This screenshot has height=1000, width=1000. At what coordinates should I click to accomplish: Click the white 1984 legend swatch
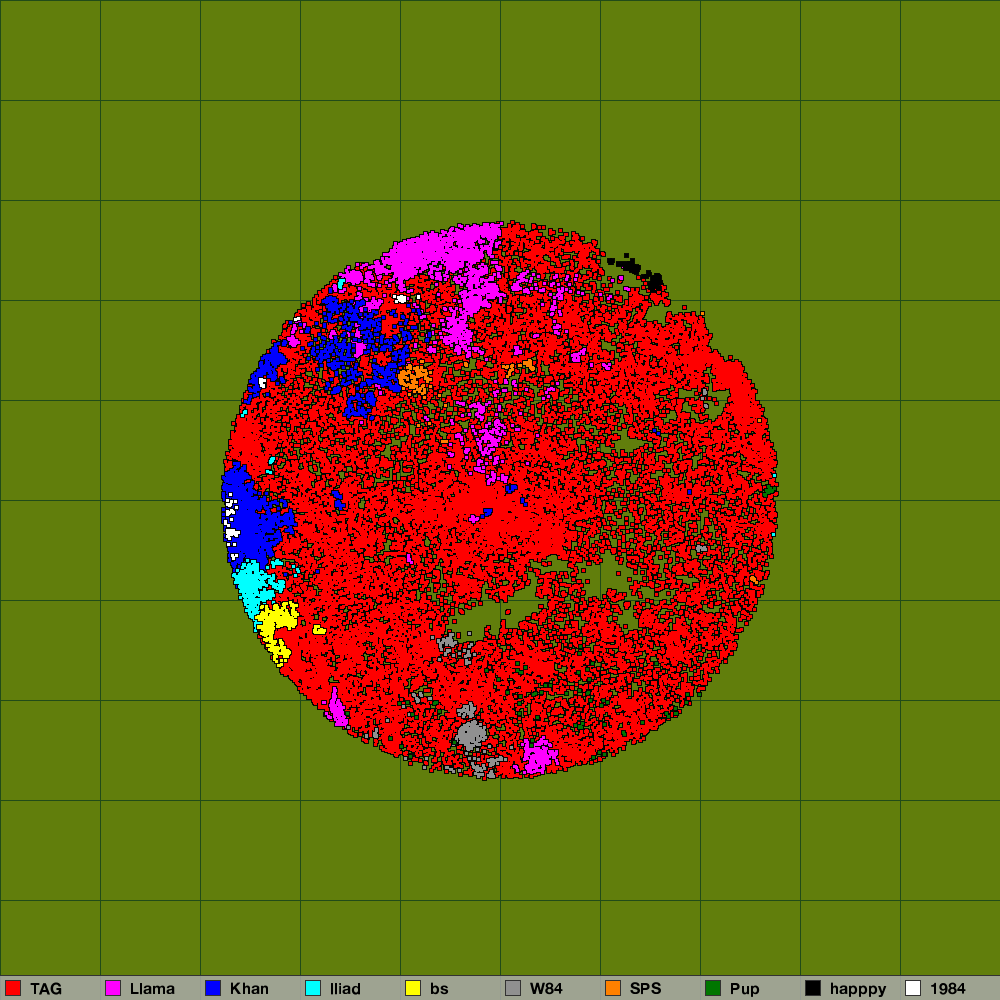(913, 988)
